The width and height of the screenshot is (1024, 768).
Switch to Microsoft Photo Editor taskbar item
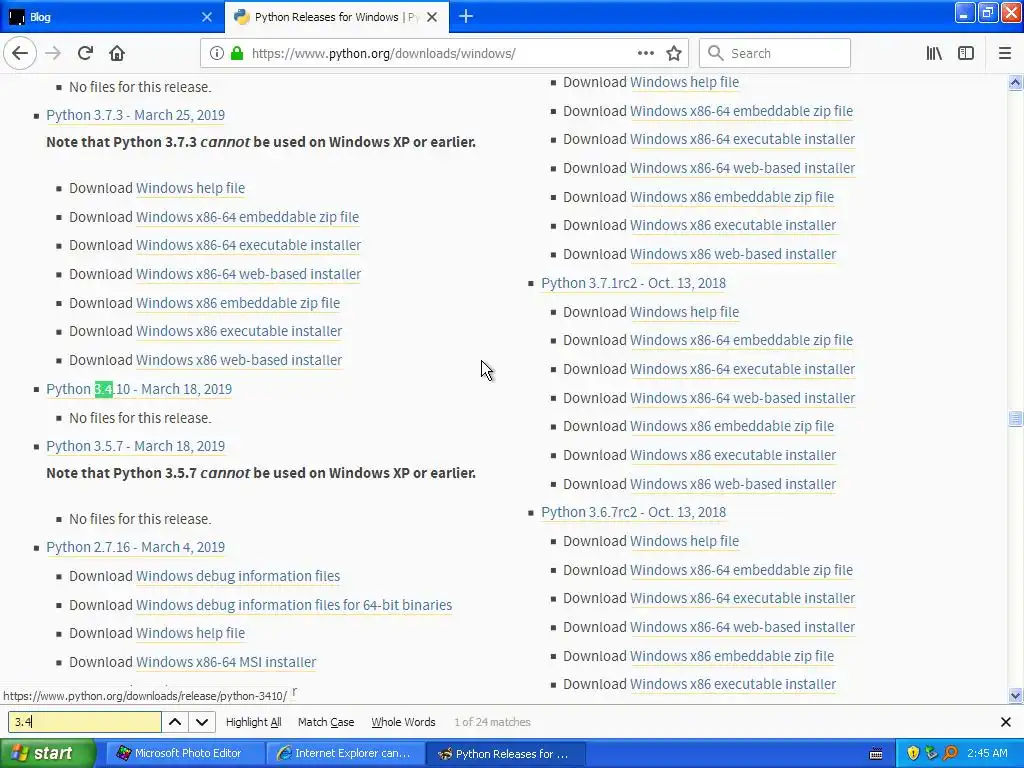pyautogui.click(x=185, y=753)
